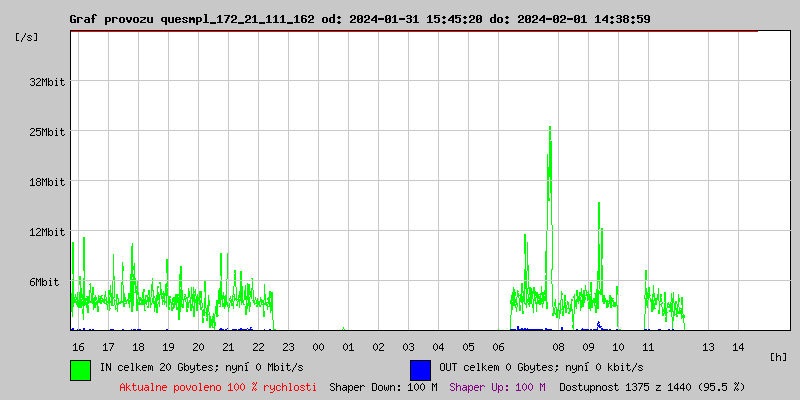Click the hour 16 marker on time axis
This screenshot has height=400, width=800.
click(x=78, y=347)
